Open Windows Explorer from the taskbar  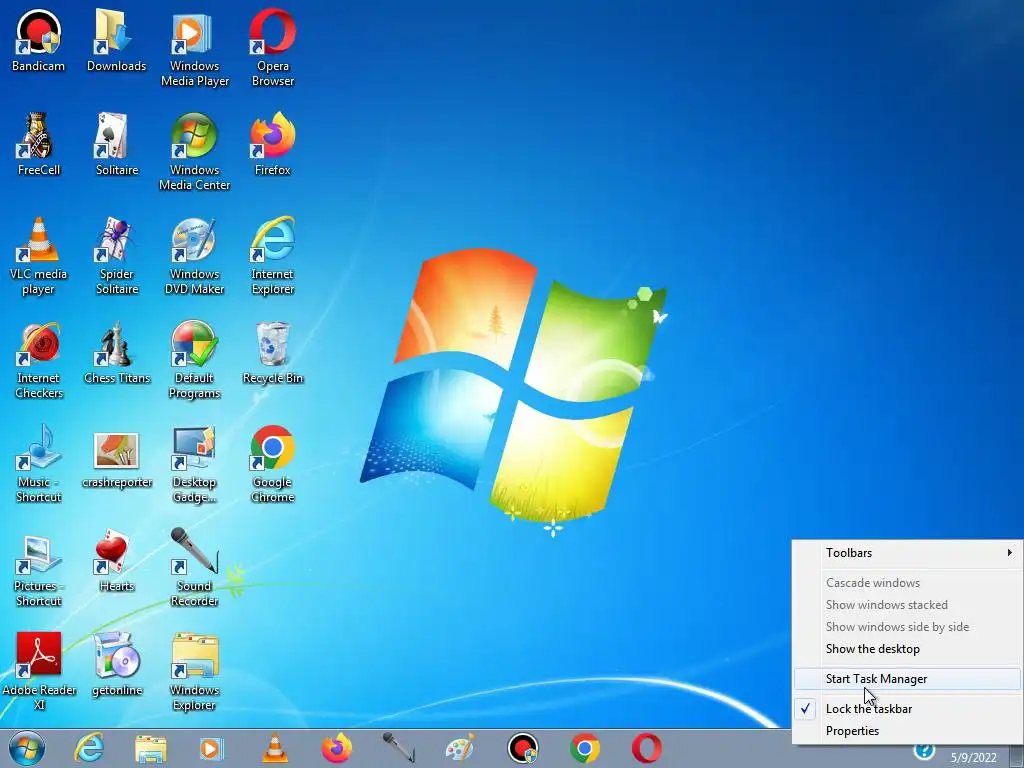(x=150, y=748)
